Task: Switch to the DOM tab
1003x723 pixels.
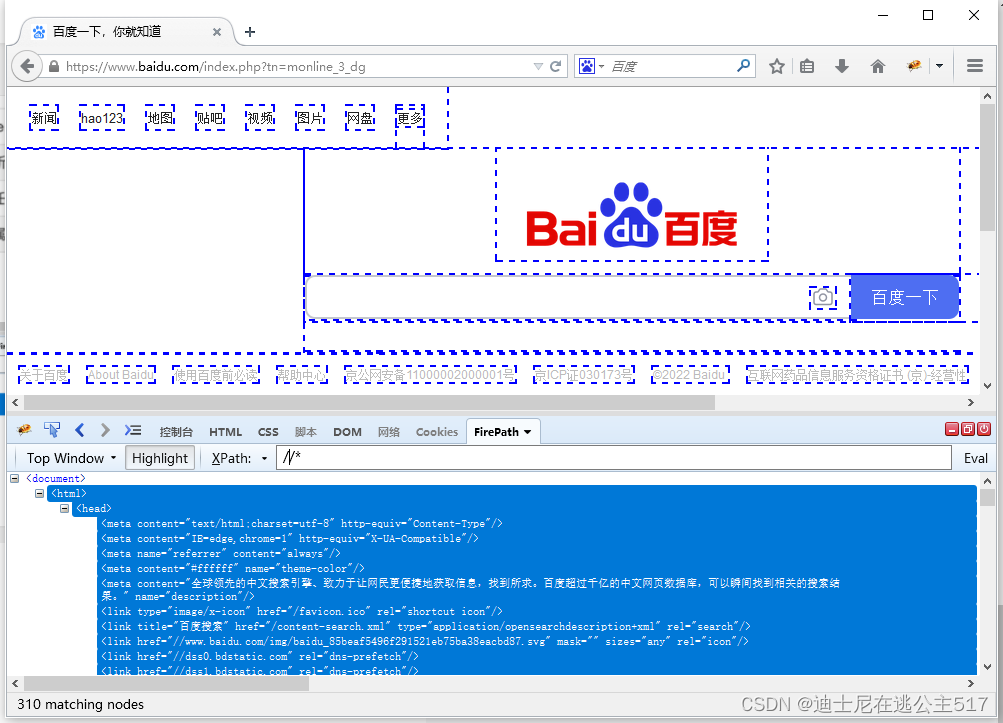Action: [x=347, y=432]
